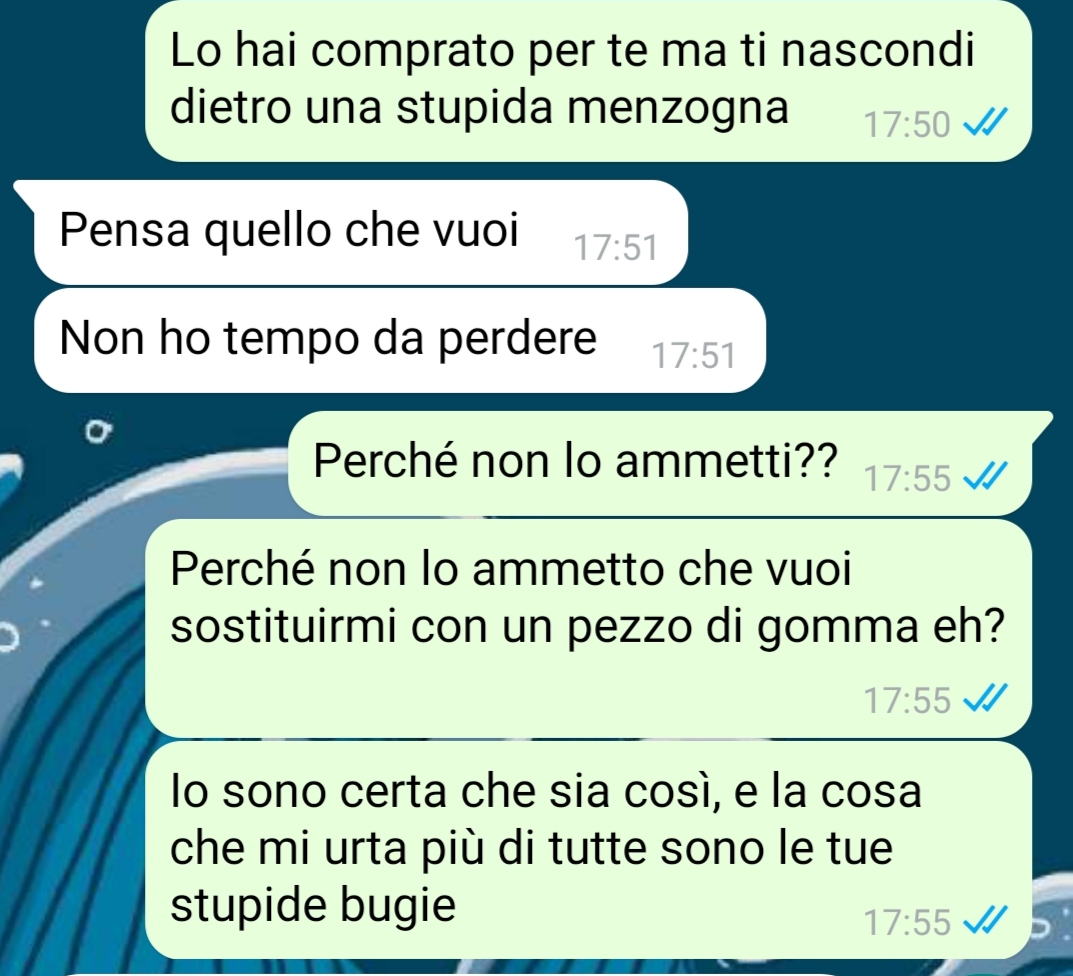Select the received message 'Non ho tempo da perdere'

tap(400, 340)
